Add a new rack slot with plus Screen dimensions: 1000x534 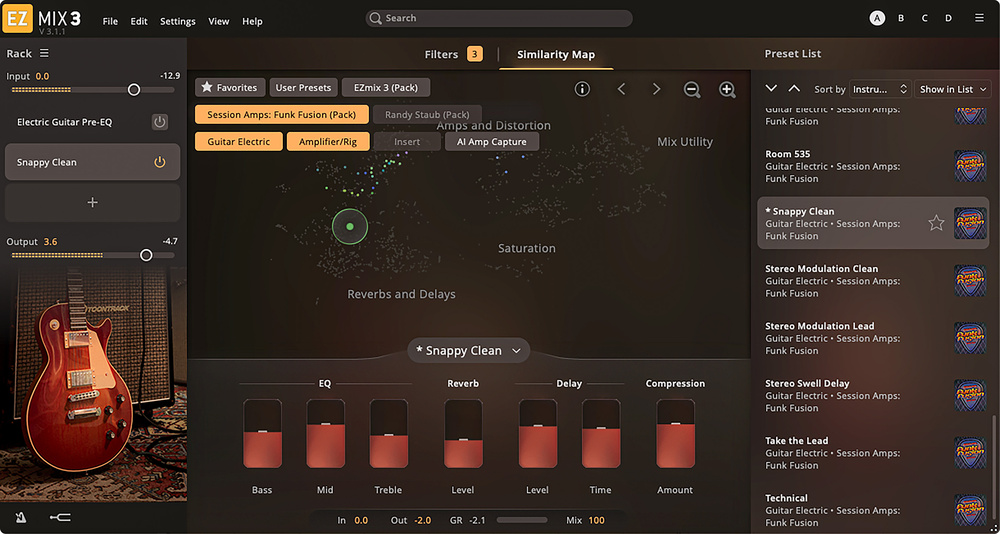92,202
